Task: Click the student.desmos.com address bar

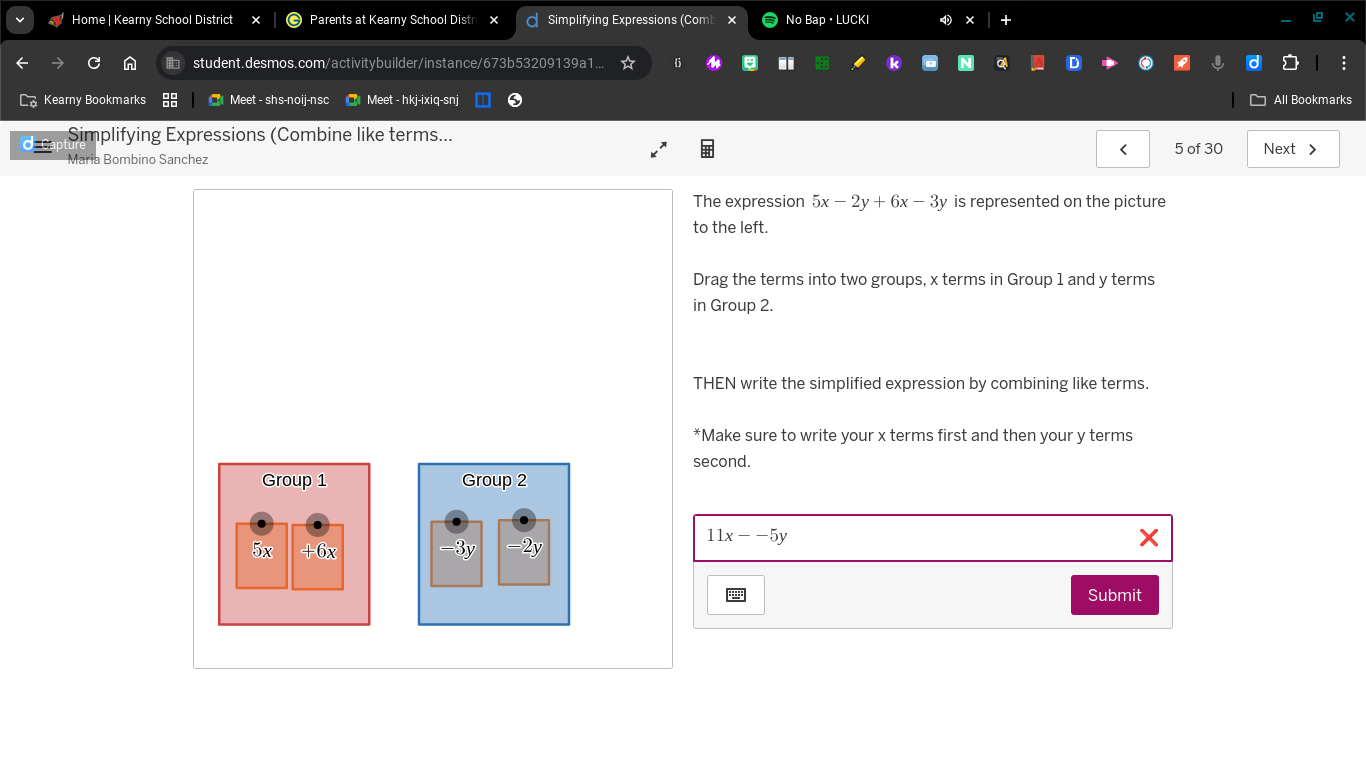Action: (398, 63)
